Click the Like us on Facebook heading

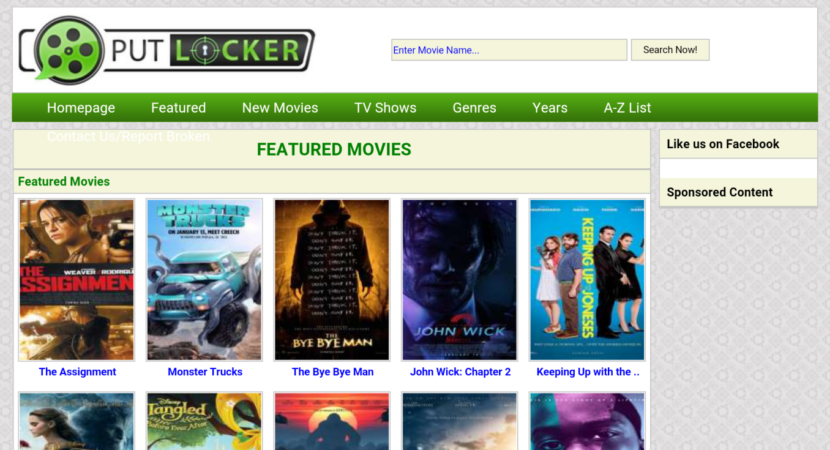(x=723, y=144)
